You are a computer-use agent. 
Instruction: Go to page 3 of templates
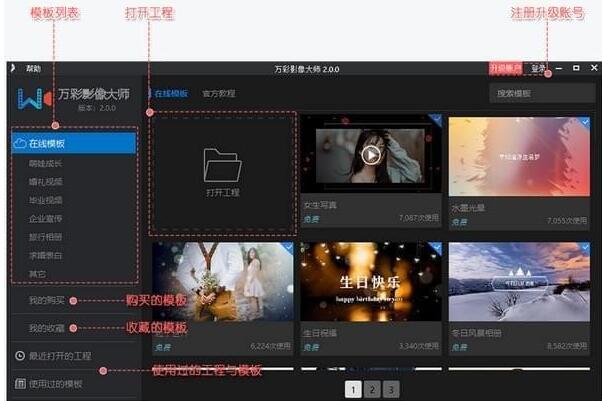tap(391, 389)
